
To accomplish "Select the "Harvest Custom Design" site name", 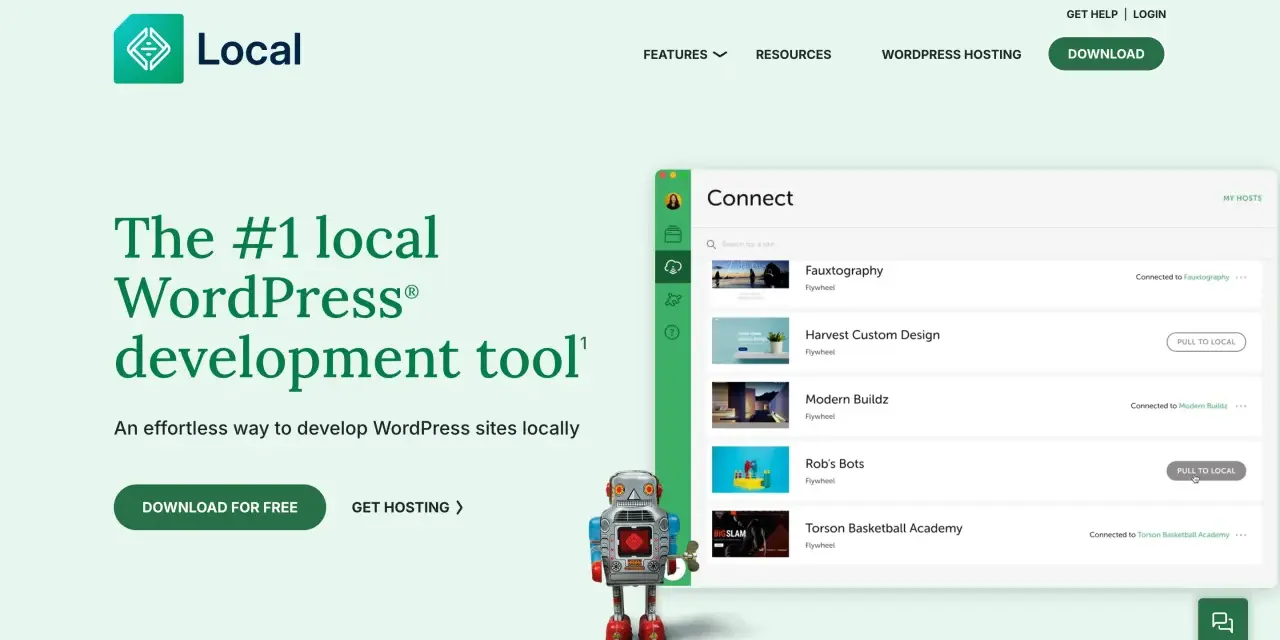I will click(x=872, y=335).
